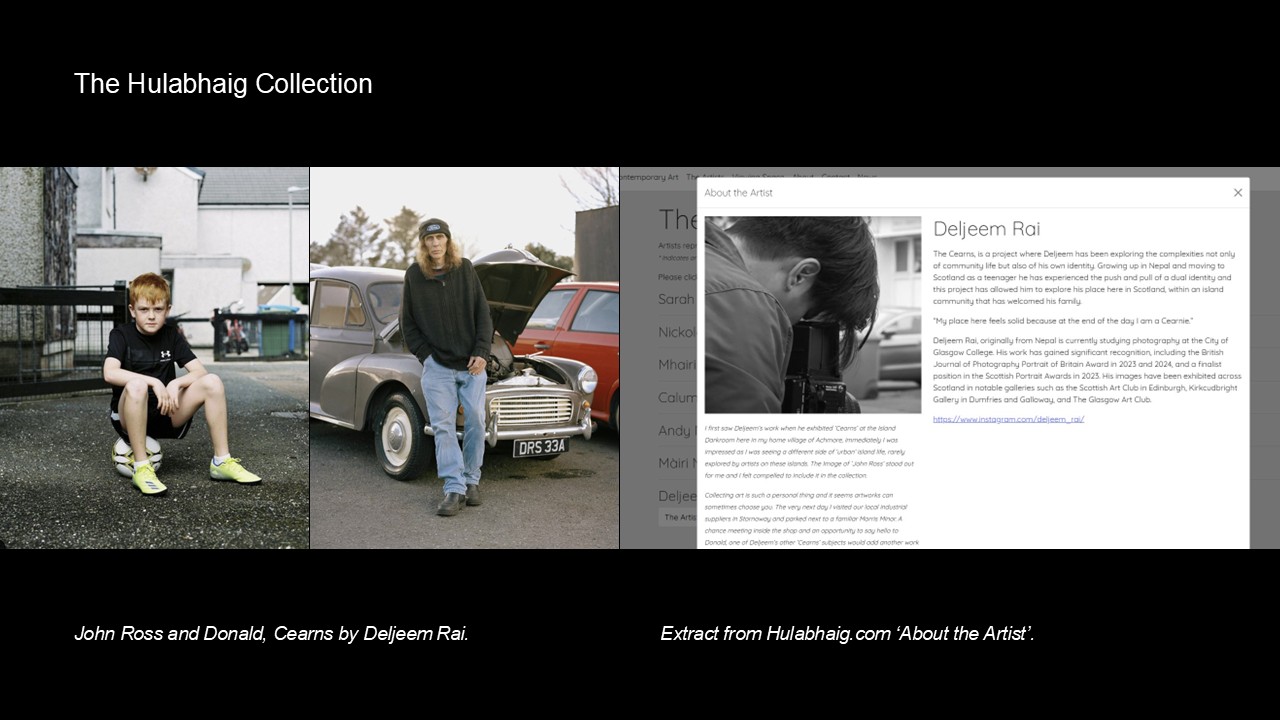Select Sarah in the artists list

tap(676, 299)
